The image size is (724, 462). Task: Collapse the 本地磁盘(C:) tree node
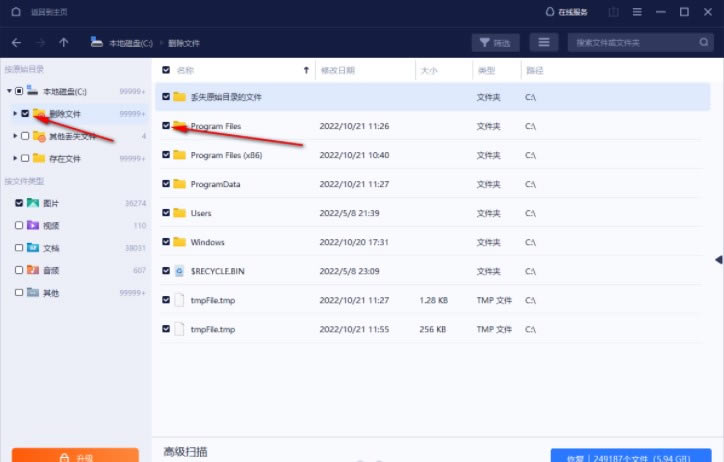[9, 91]
